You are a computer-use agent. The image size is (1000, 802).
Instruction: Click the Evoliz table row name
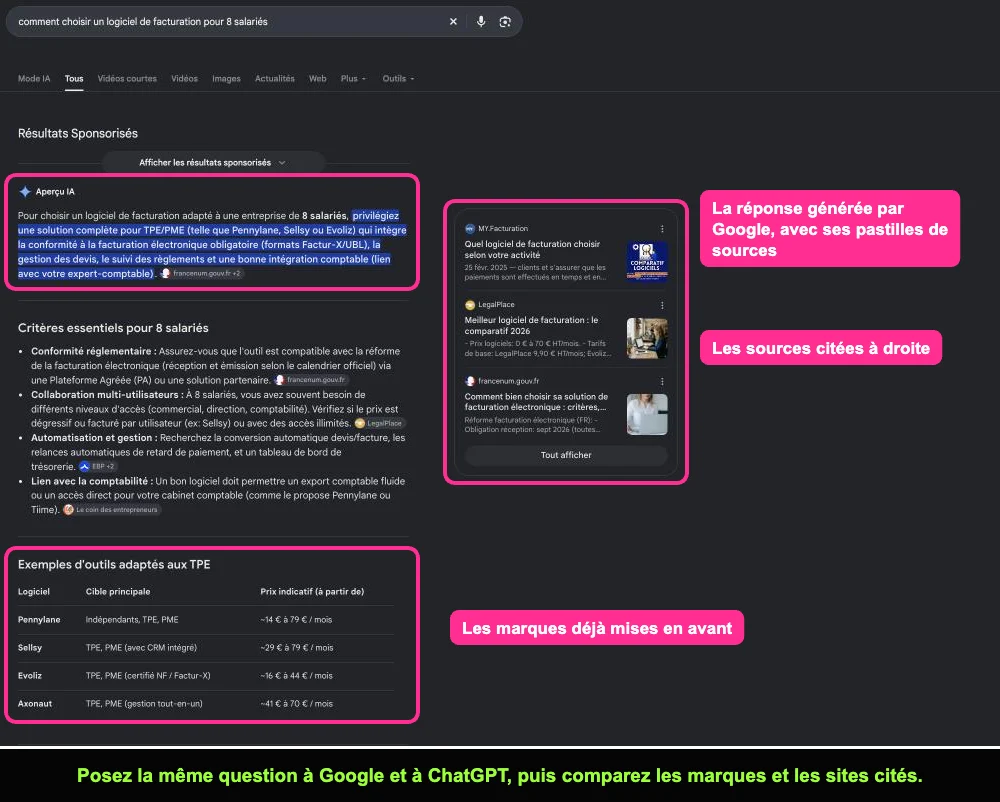click(x=30, y=676)
